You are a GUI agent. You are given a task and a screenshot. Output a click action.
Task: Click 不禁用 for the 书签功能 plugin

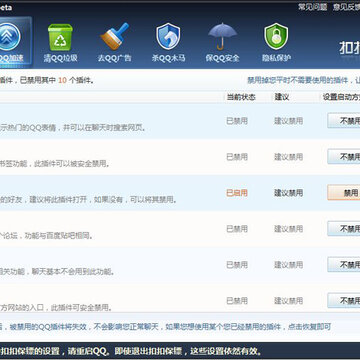[x=344, y=157]
